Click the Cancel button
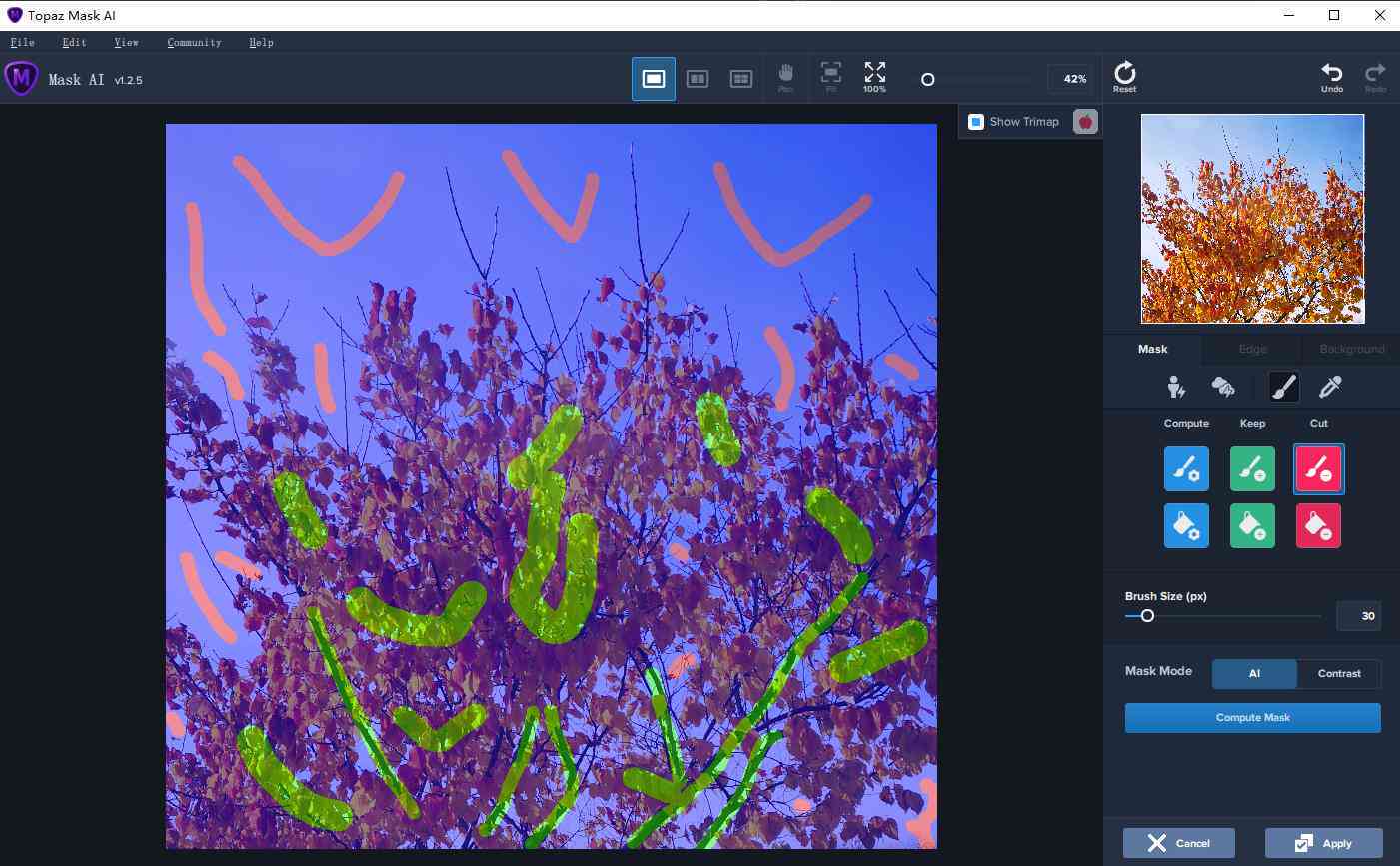The height and width of the screenshot is (866, 1400). pos(1178,843)
